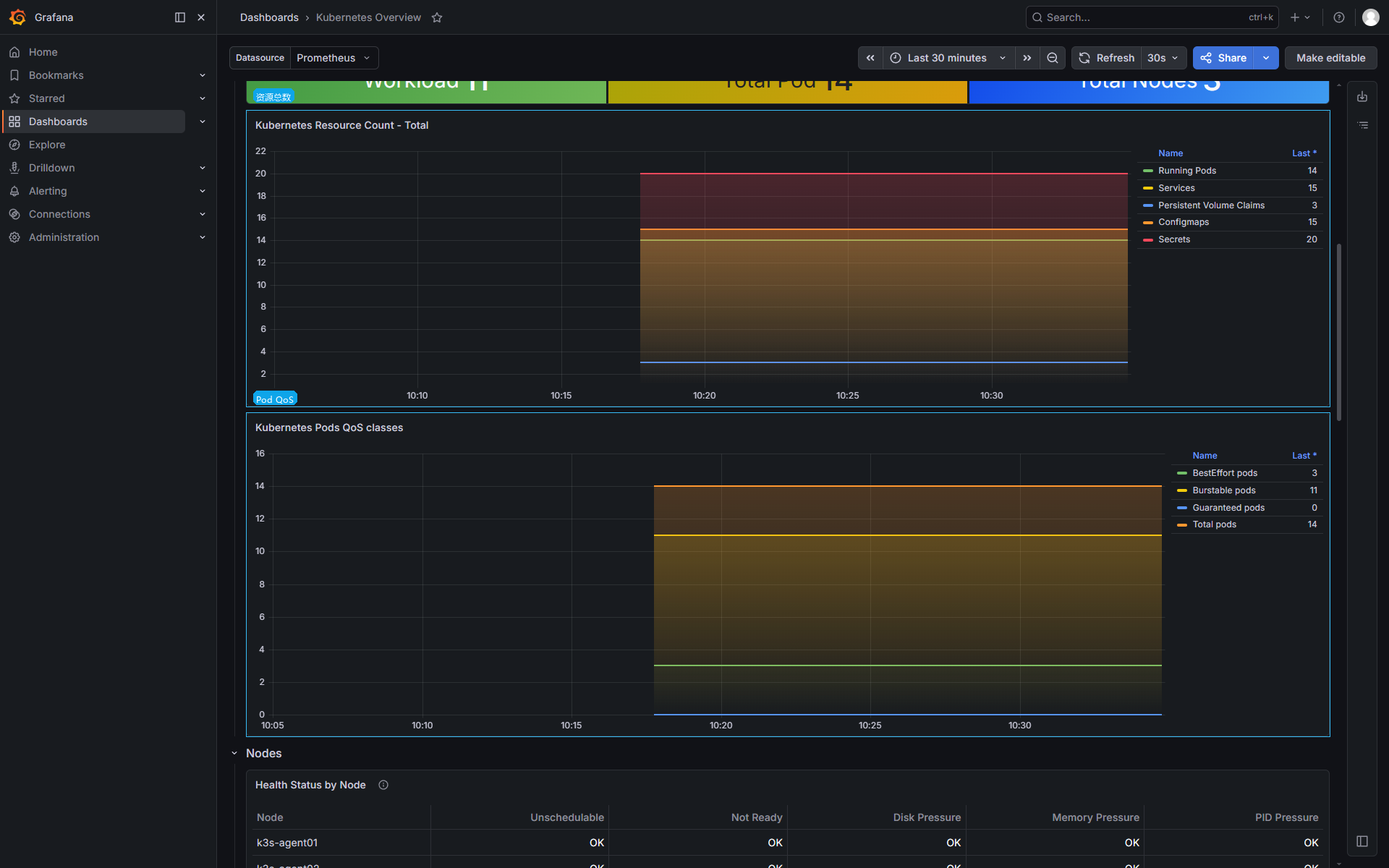Viewport: 1389px width, 868px height.
Task: Open Administration in the sidebar
Action: (x=64, y=237)
